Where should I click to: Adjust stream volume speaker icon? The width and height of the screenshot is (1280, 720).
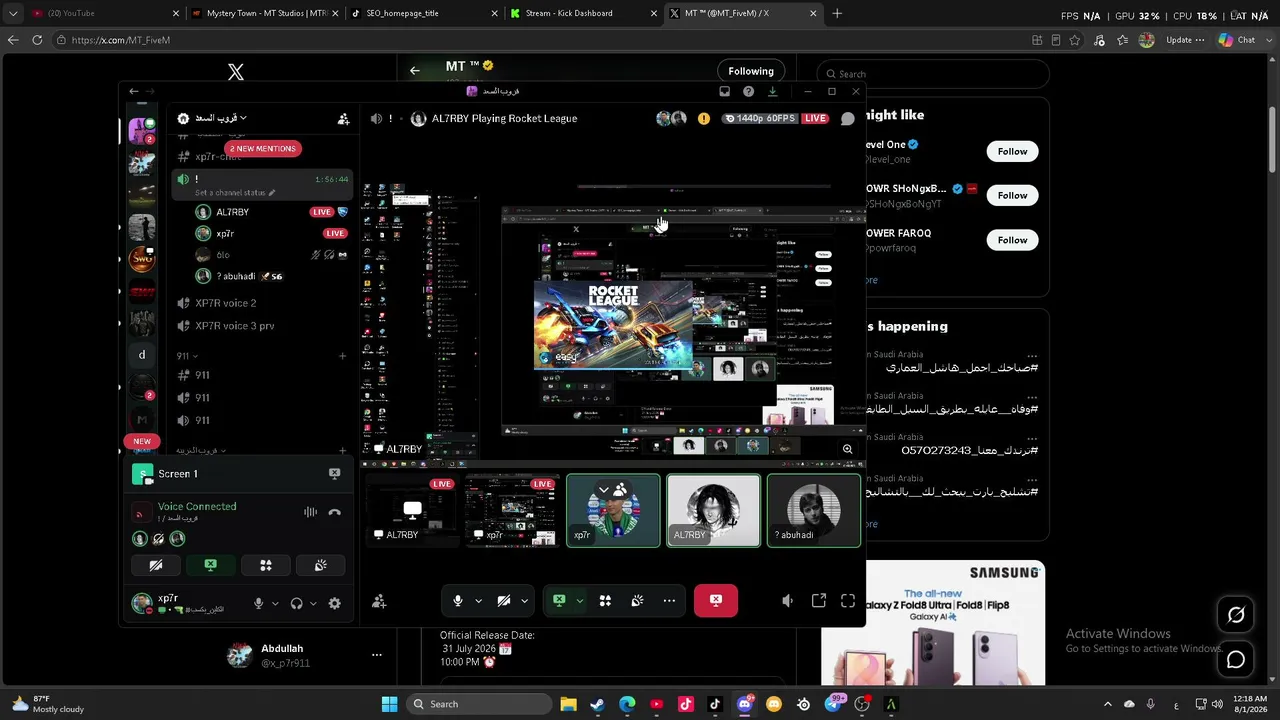tap(788, 601)
